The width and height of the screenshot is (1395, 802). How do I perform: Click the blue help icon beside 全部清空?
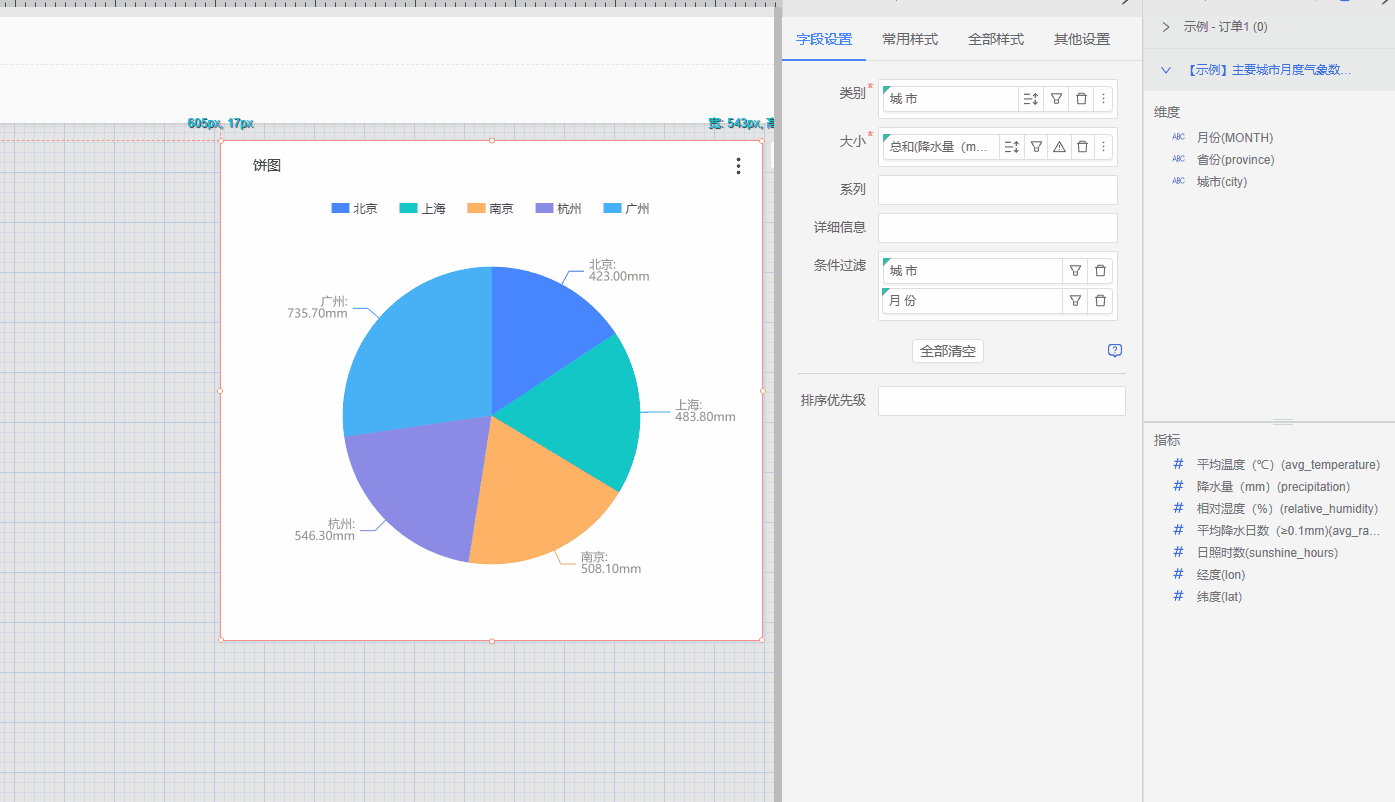coord(1115,351)
